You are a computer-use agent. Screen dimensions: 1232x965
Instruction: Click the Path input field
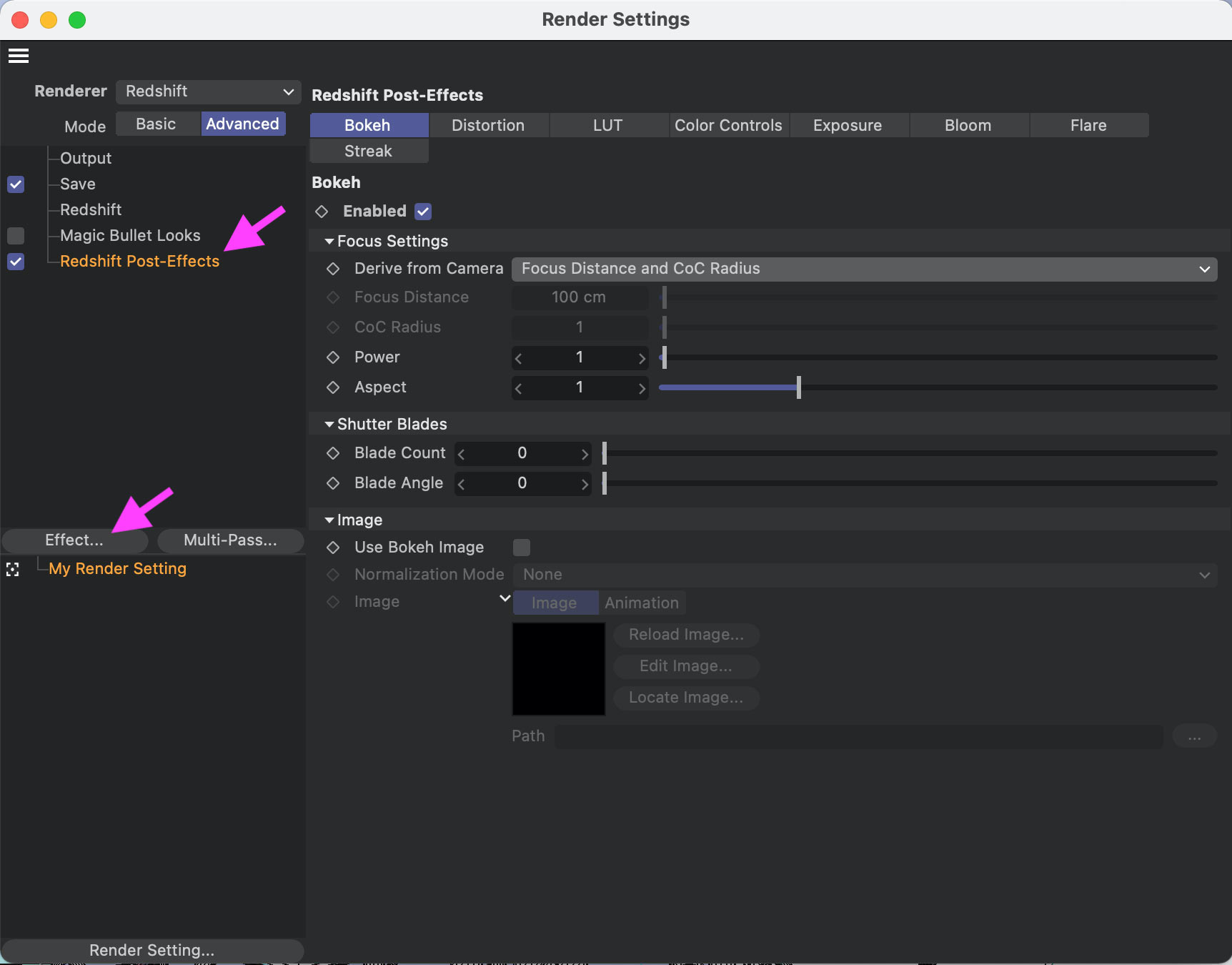(x=859, y=736)
